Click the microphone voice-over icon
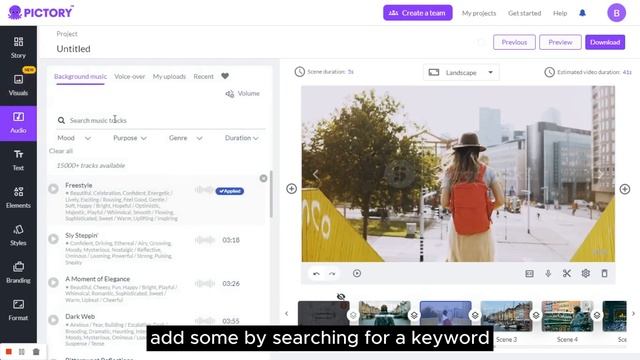 (x=548, y=273)
